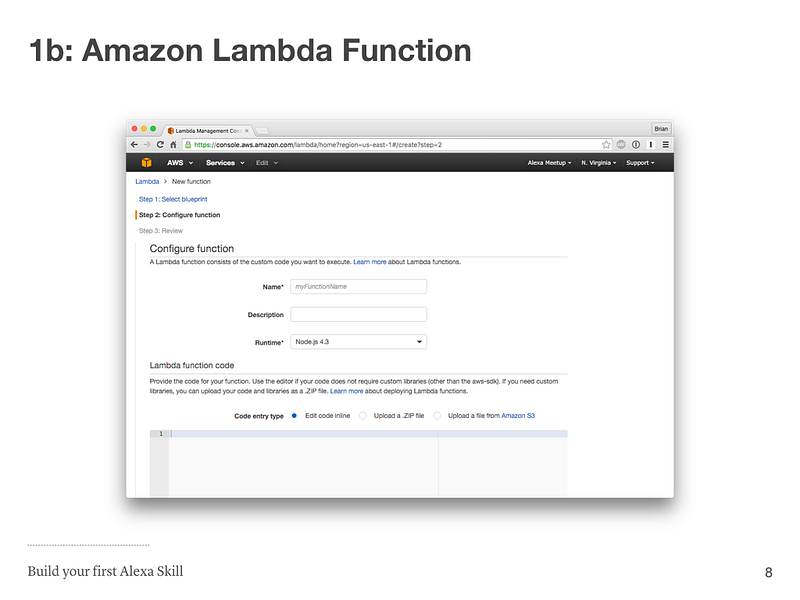Go to browser home icon
This screenshot has width=800, height=600.
click(173, 145)
